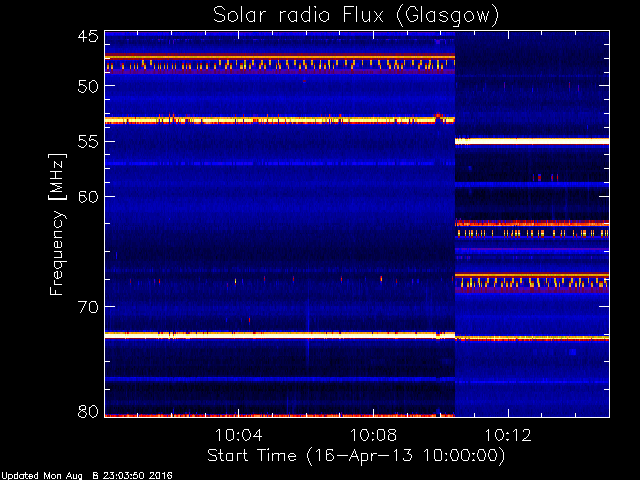Click the 60 frequency tick label

pyautogui.click(x=88, y=197)
